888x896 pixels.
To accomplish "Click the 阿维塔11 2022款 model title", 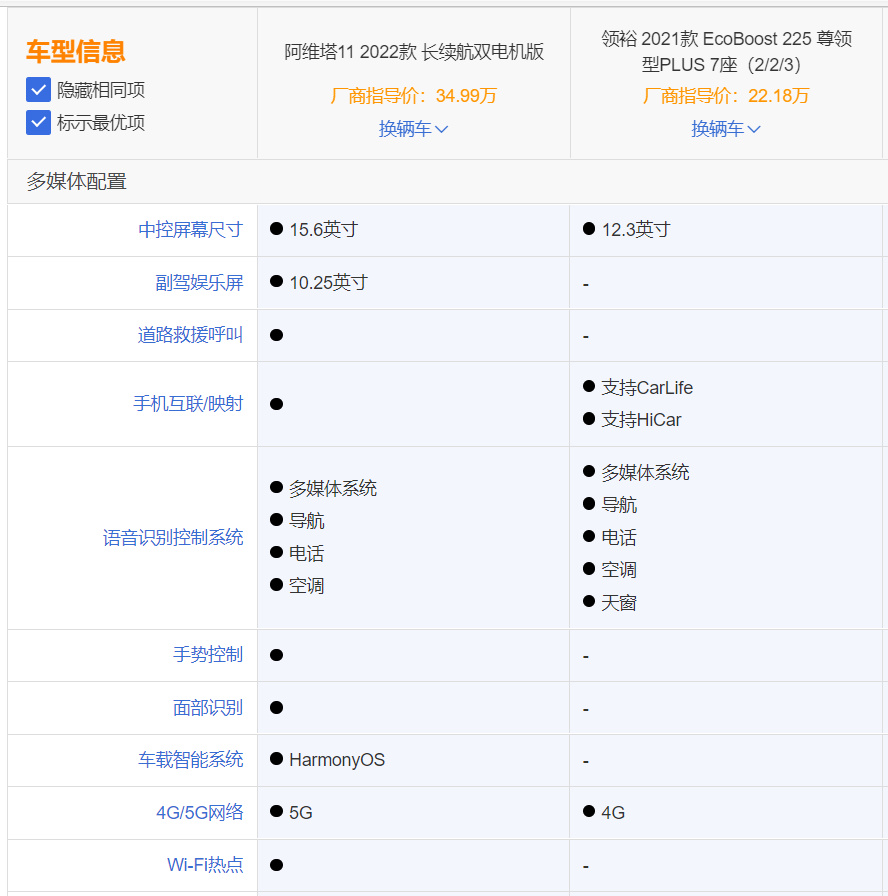I will [413, 52].
